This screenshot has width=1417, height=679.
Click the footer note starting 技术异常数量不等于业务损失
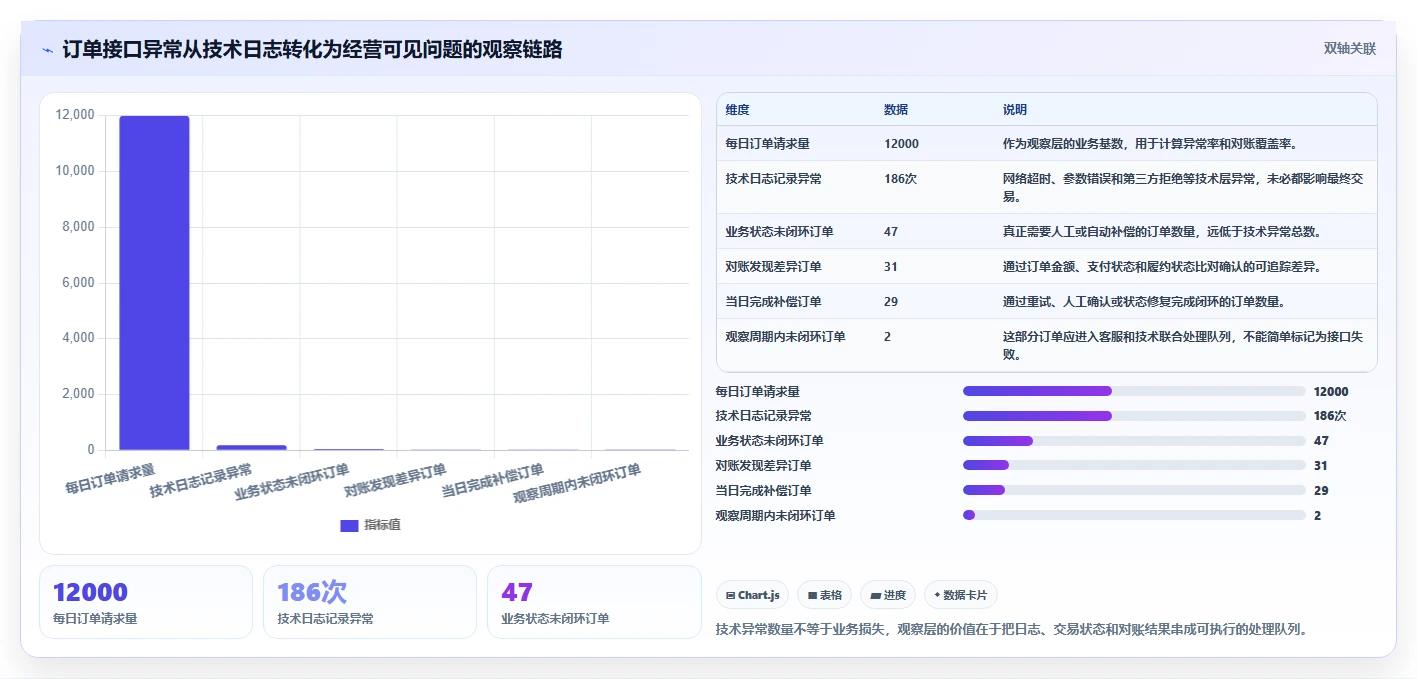tap(1012, 629)
